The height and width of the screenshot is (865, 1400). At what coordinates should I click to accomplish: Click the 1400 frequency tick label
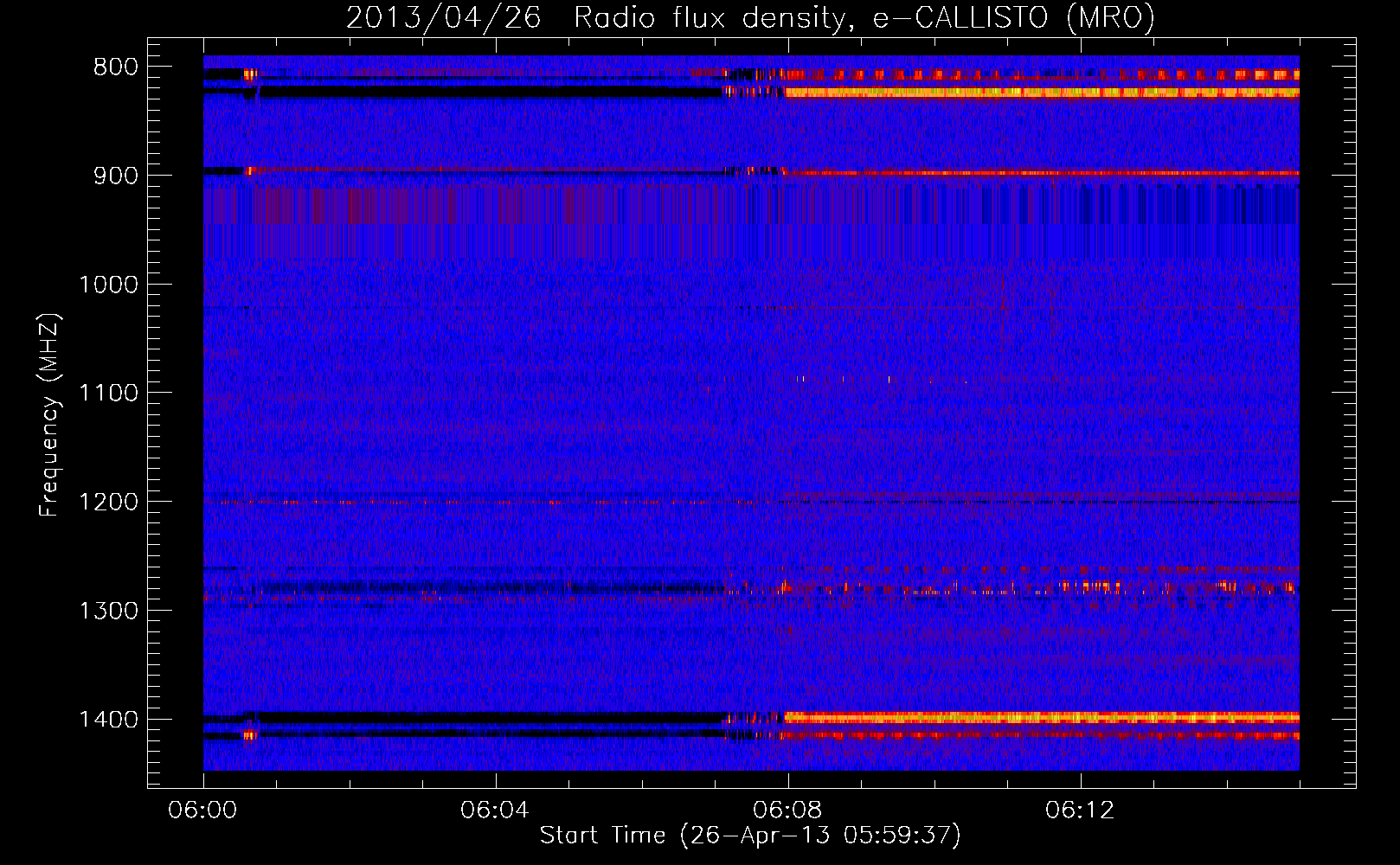coord(108,720)
